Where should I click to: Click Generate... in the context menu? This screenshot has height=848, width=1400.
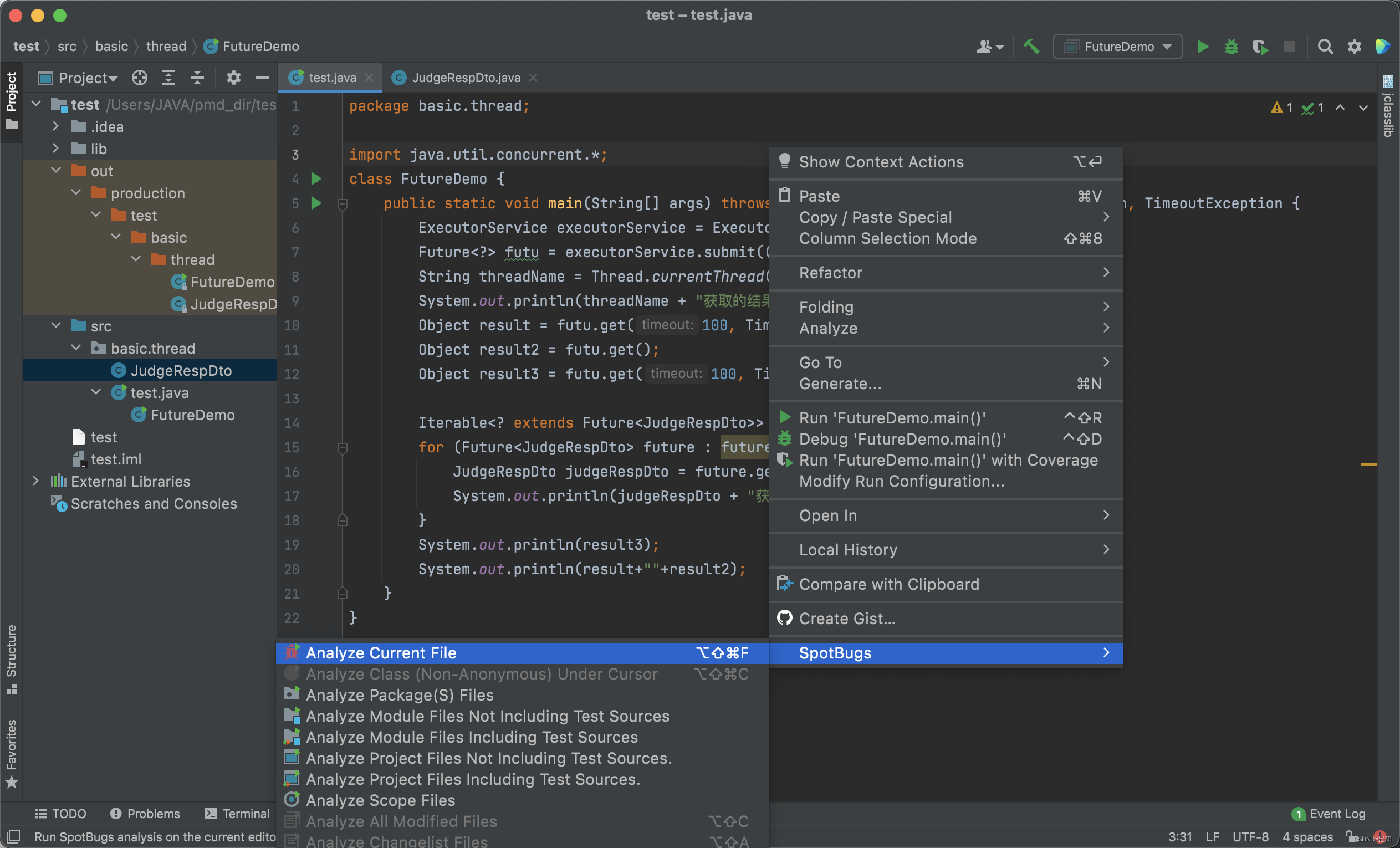946,384
